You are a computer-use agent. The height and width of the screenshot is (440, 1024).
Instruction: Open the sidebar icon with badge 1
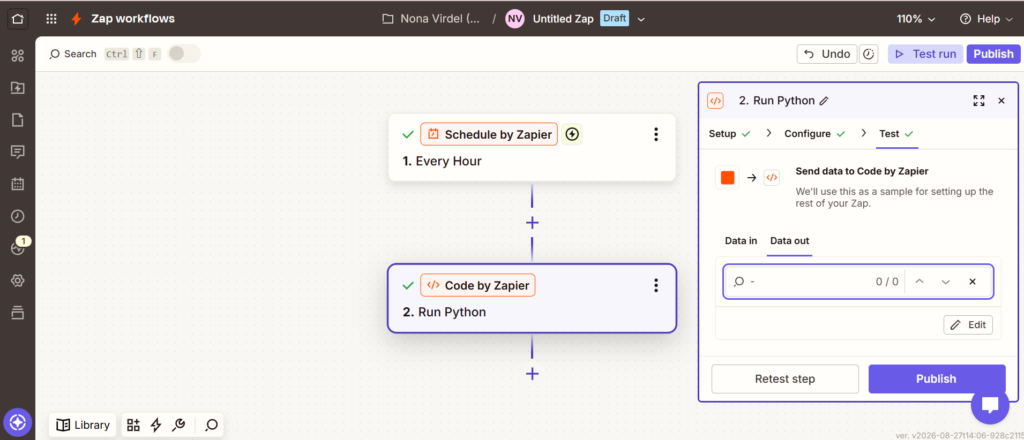coord(19,247)
